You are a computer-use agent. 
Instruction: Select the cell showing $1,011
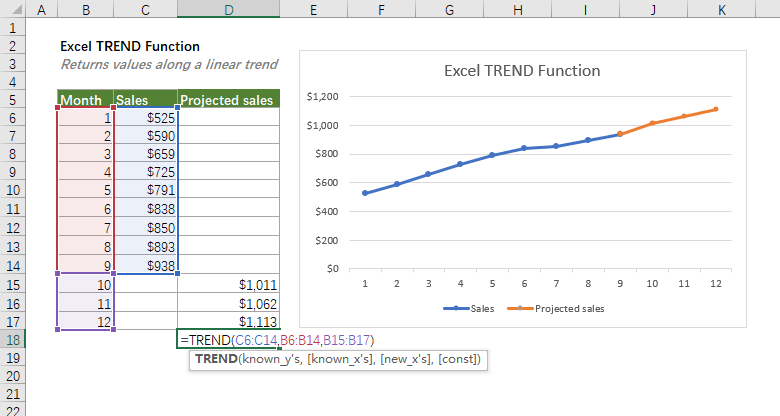coord(229,285)
